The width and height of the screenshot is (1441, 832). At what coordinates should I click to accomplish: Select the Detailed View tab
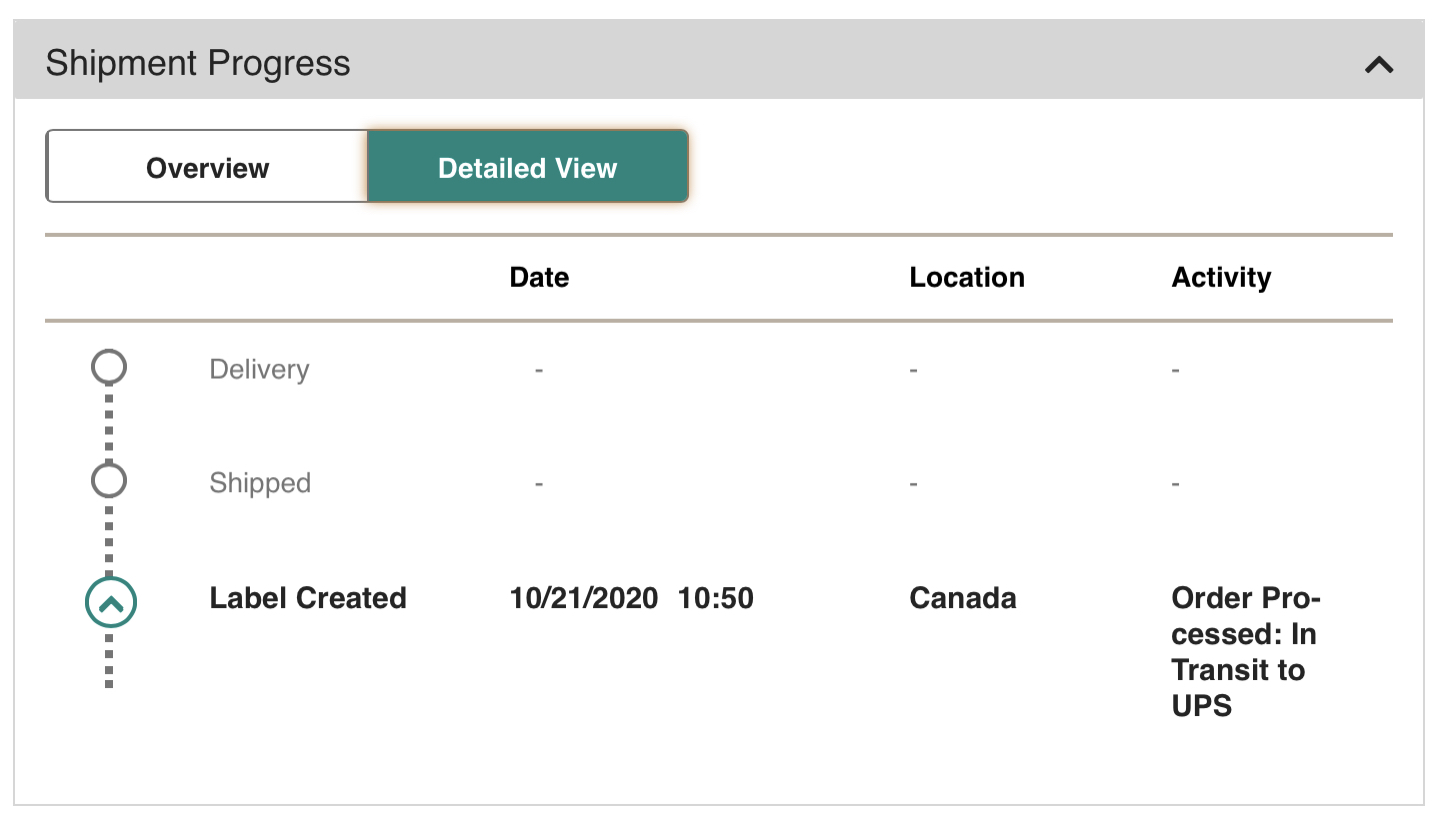[527, 167]
